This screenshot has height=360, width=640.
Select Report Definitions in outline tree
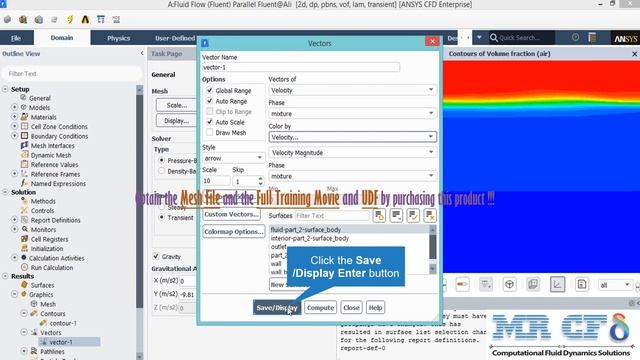pos(56,220)
